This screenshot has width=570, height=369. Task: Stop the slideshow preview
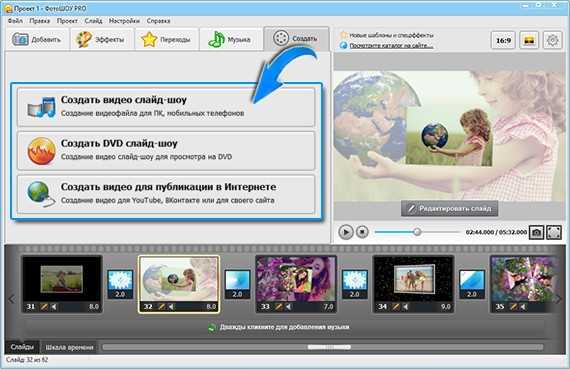coord(362,232)
